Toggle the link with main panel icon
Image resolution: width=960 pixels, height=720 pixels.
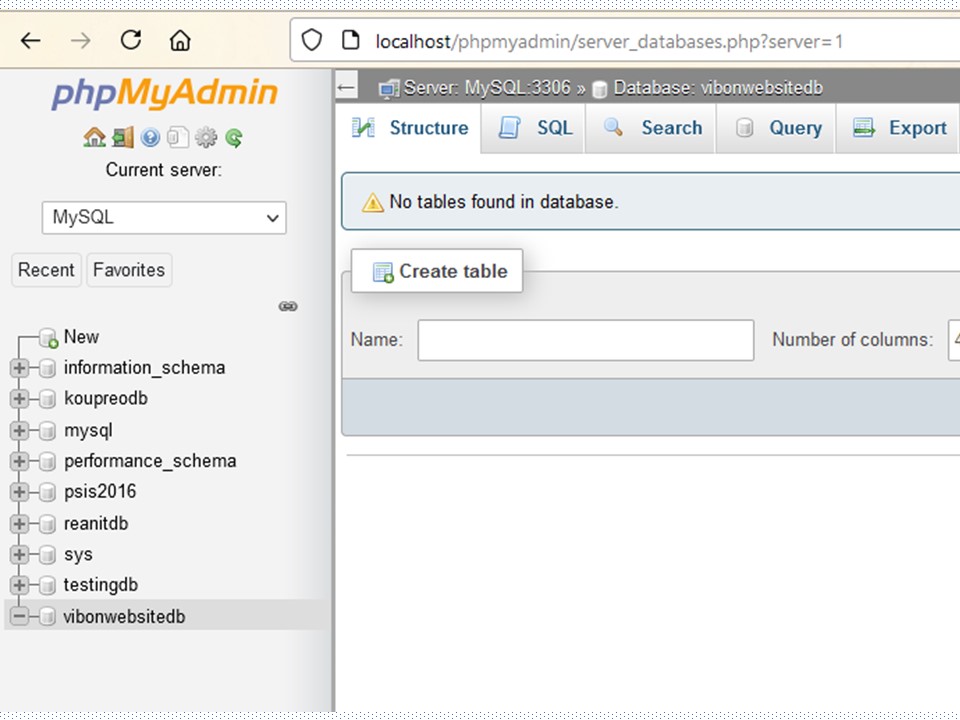(x=288, y=306)
